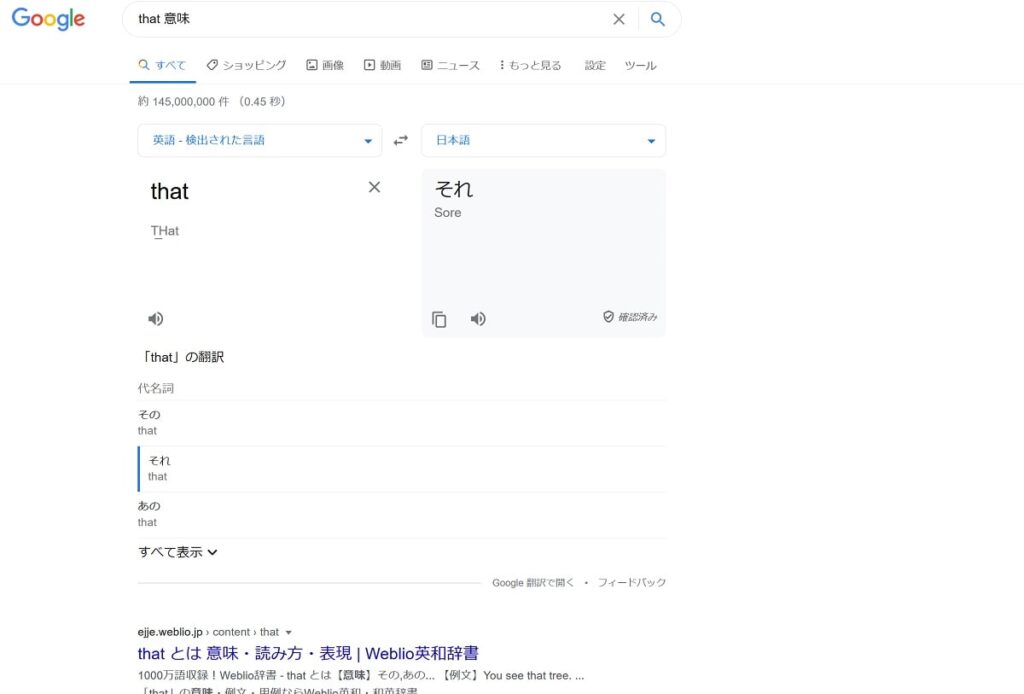
Task: Open the Weblio英和辞書 result title
Action: point(308,653)
